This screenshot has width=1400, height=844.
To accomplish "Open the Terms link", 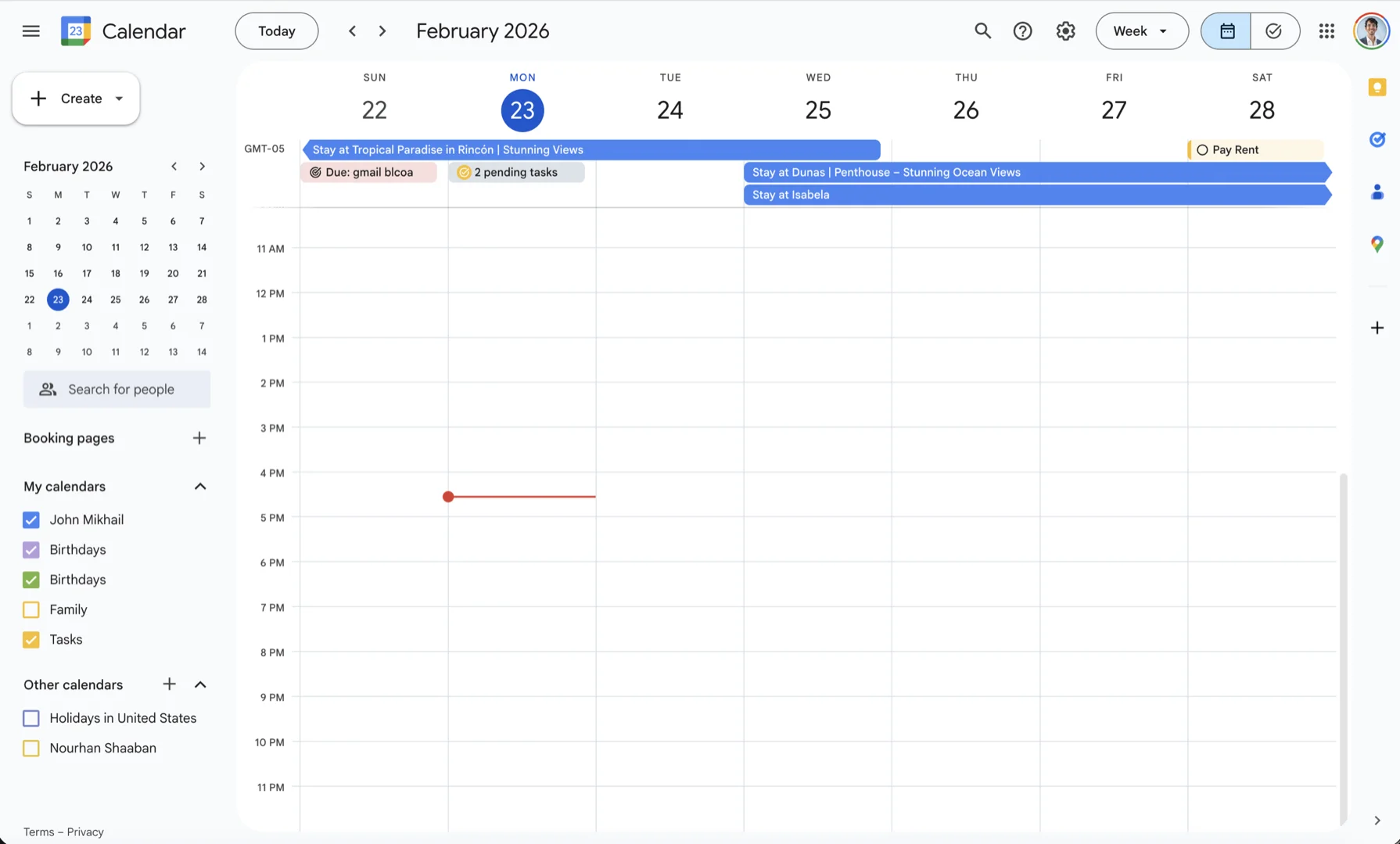I will (x=38, y=832).
